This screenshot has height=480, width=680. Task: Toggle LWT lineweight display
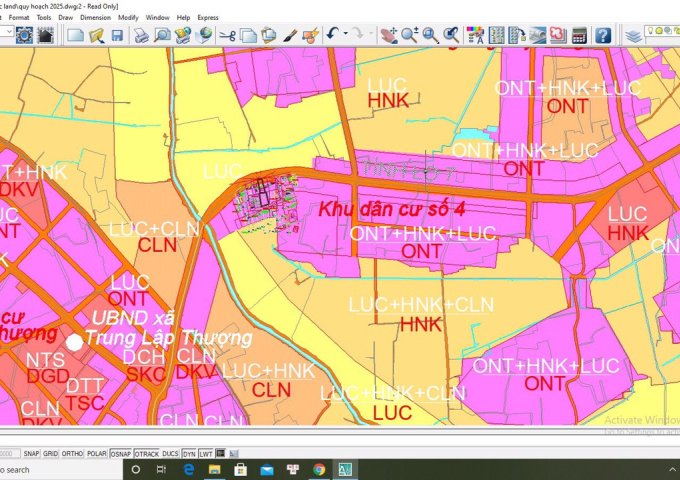(206, 454)
